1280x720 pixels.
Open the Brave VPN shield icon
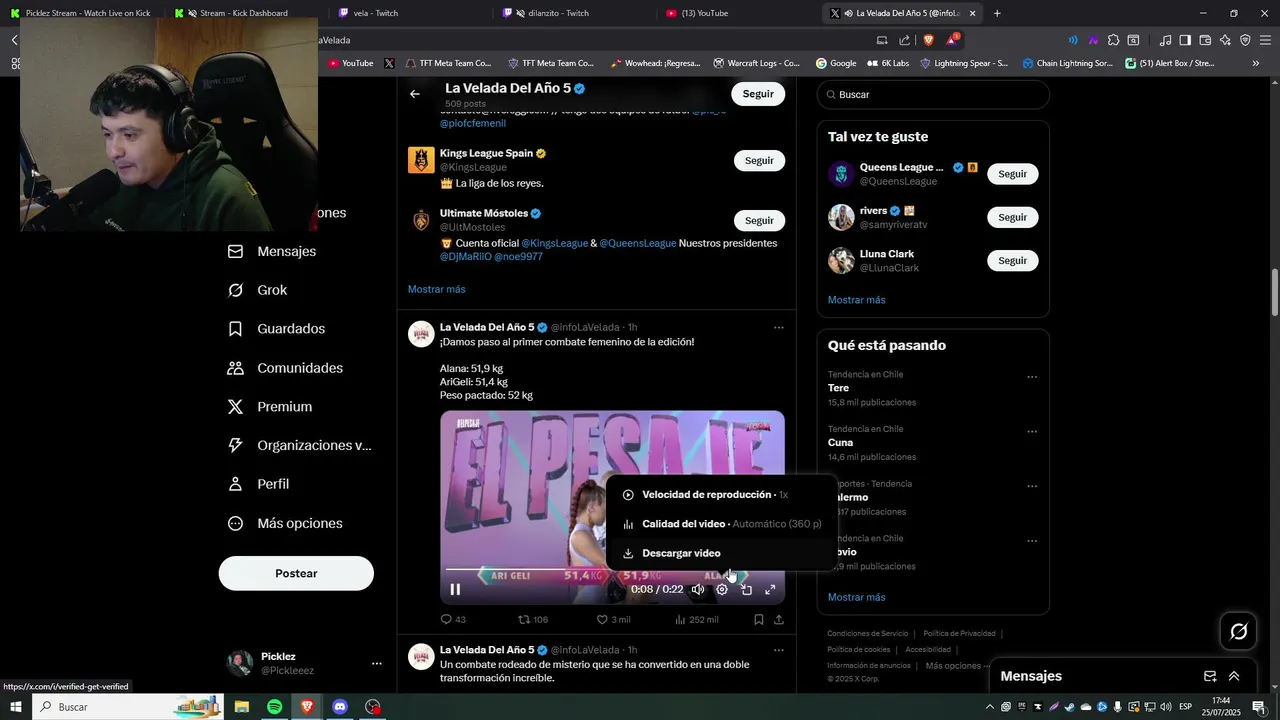coord(1245,40)
